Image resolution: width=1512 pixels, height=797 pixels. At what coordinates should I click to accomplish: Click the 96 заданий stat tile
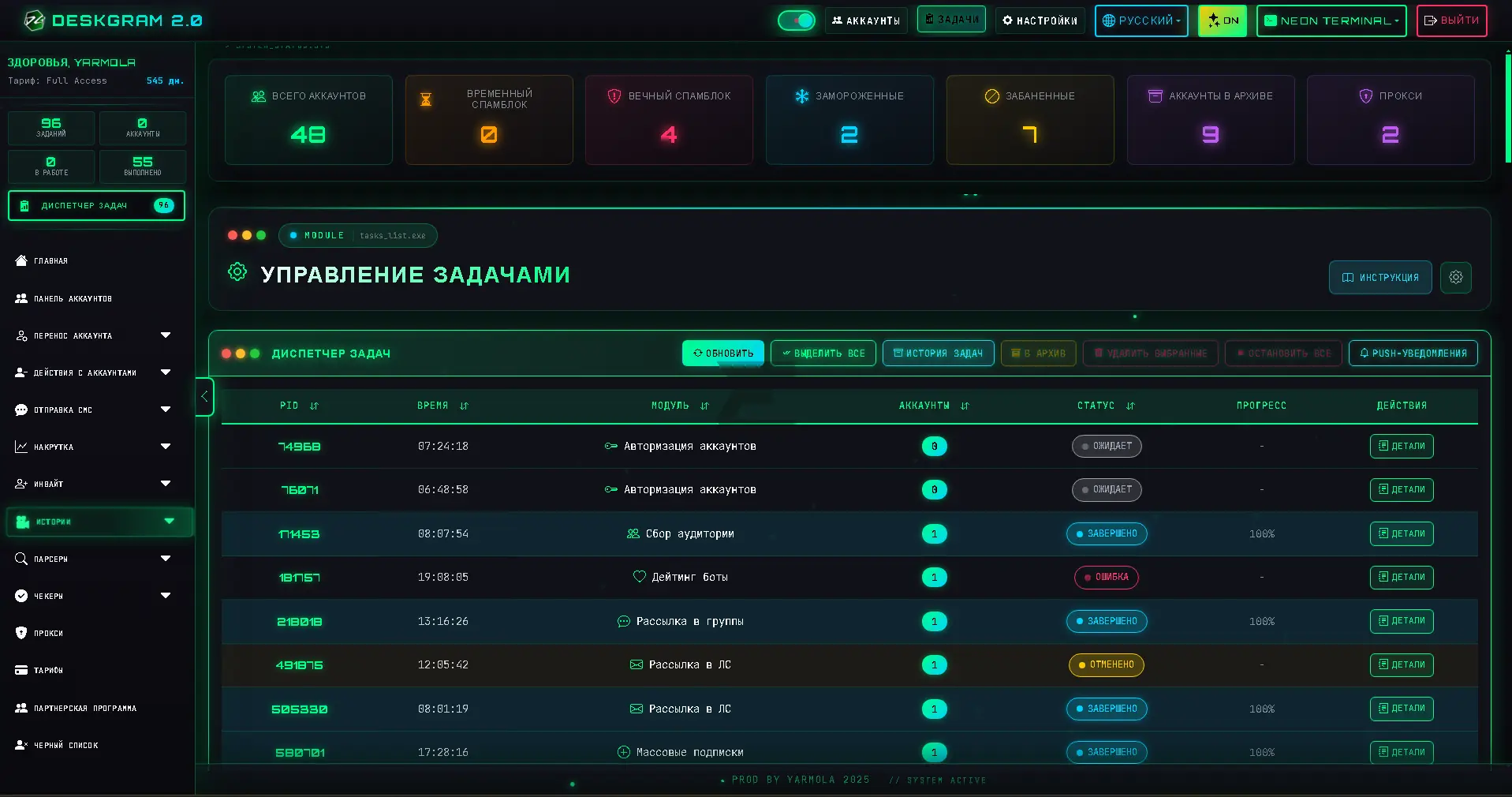pyautogui.click(x=51, y=128)
